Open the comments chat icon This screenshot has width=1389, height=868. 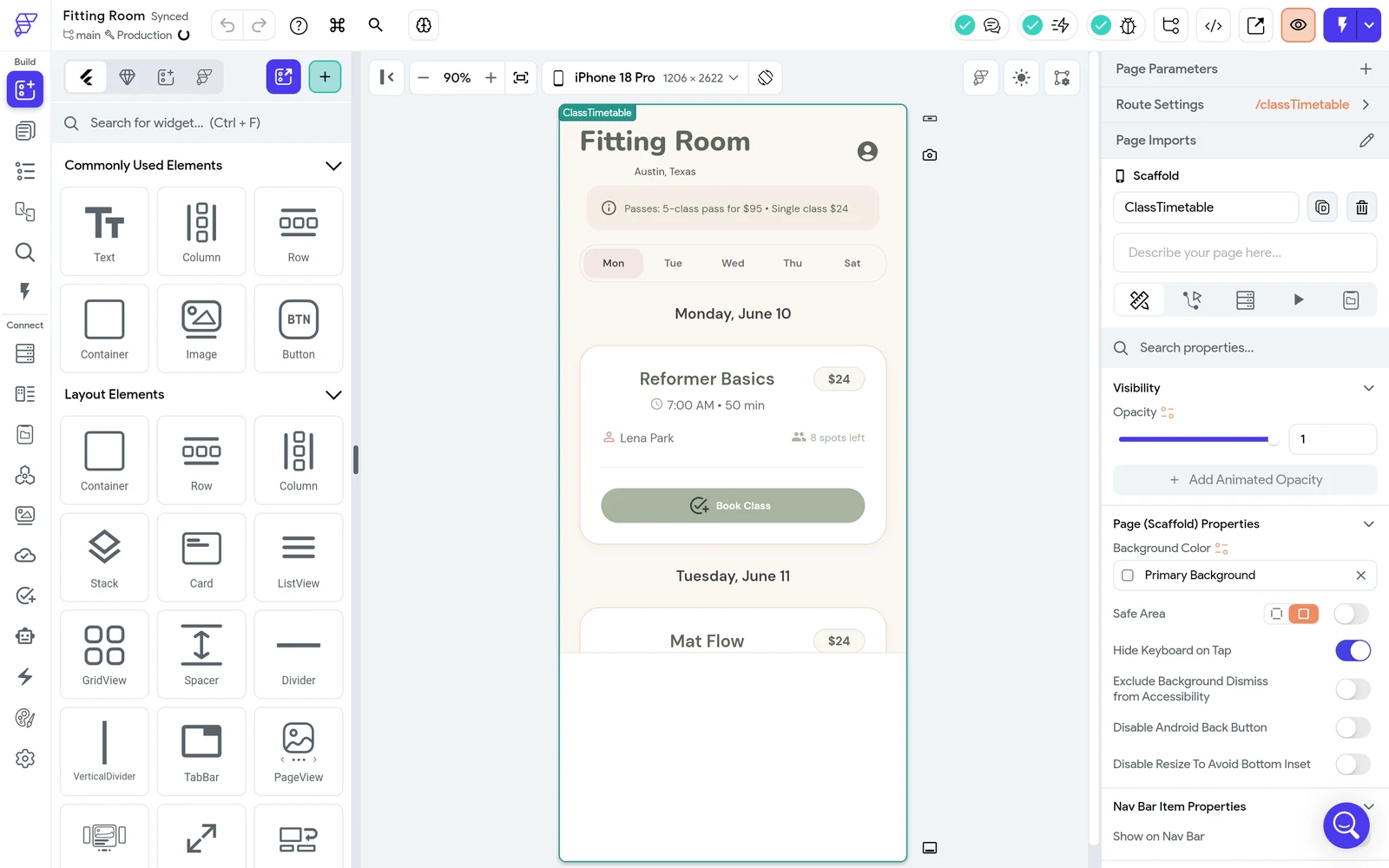(x=991, y=25)
